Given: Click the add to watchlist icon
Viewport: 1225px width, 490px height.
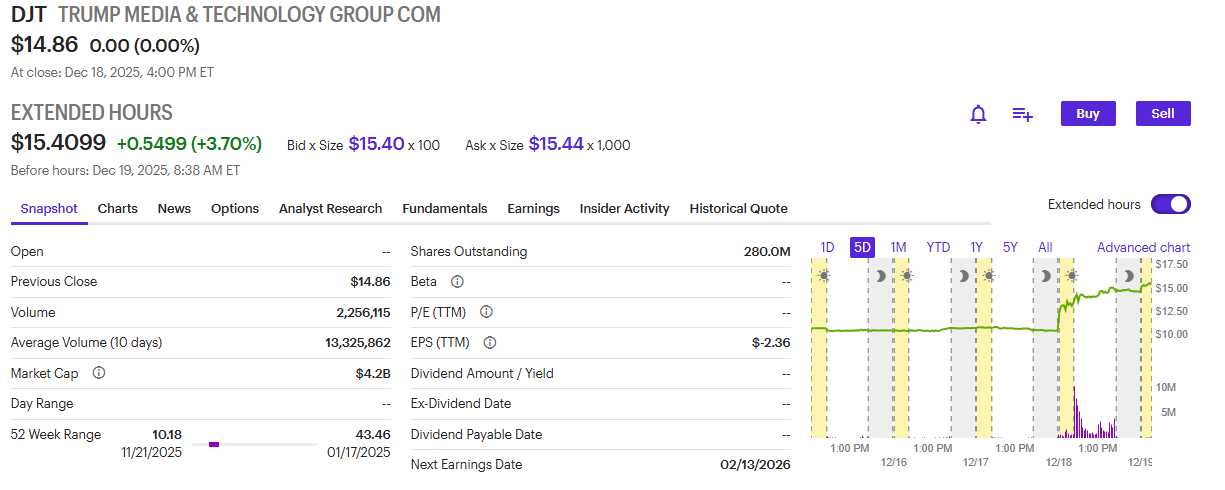Looking at the screenshot, I should [1022, 114].
